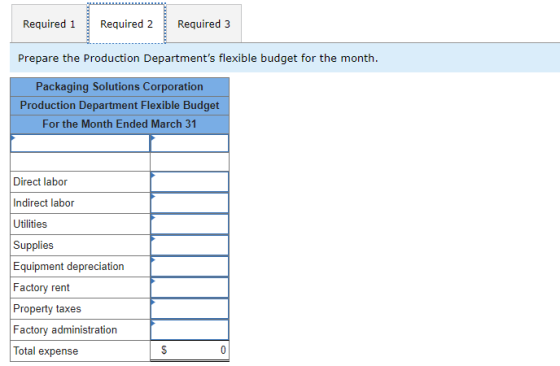
Task: Click the Packaging Solutions Corporation title header
Action: click(x=120, y=87)
